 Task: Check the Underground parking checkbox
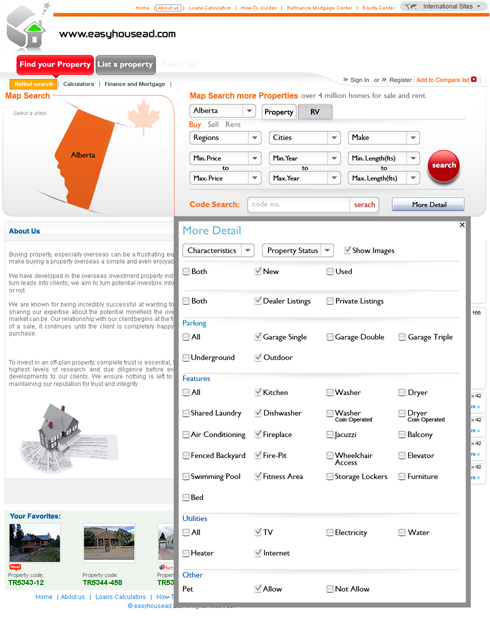coord(186,358)
